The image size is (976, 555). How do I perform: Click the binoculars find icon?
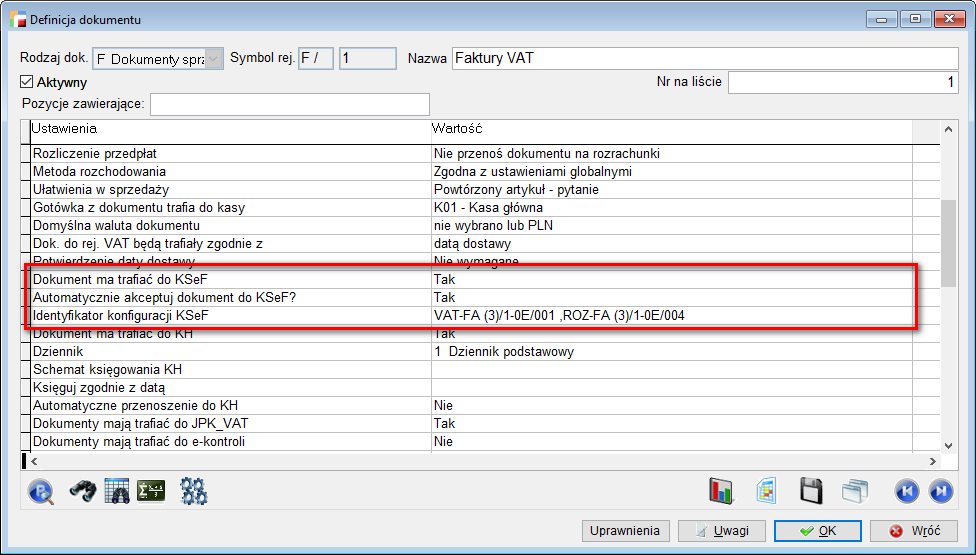81,490
